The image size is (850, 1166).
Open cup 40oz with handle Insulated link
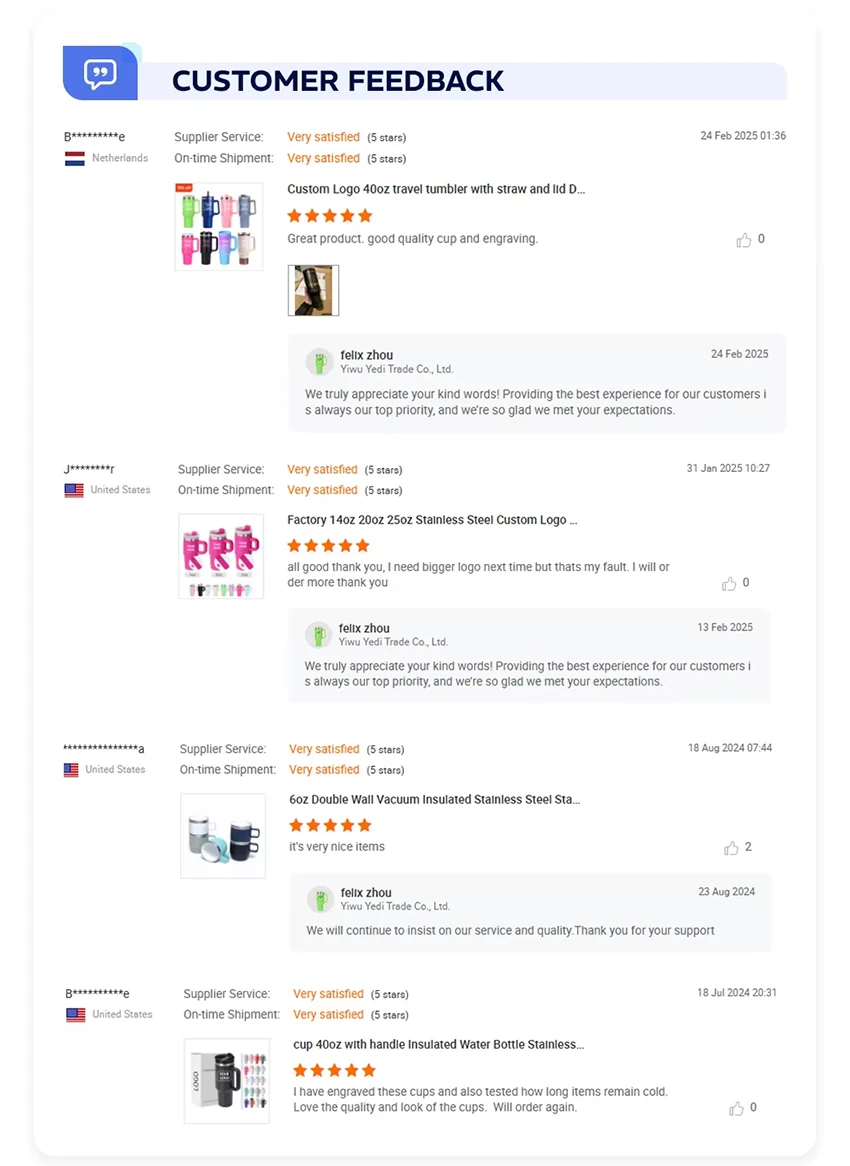(438, 1044)
